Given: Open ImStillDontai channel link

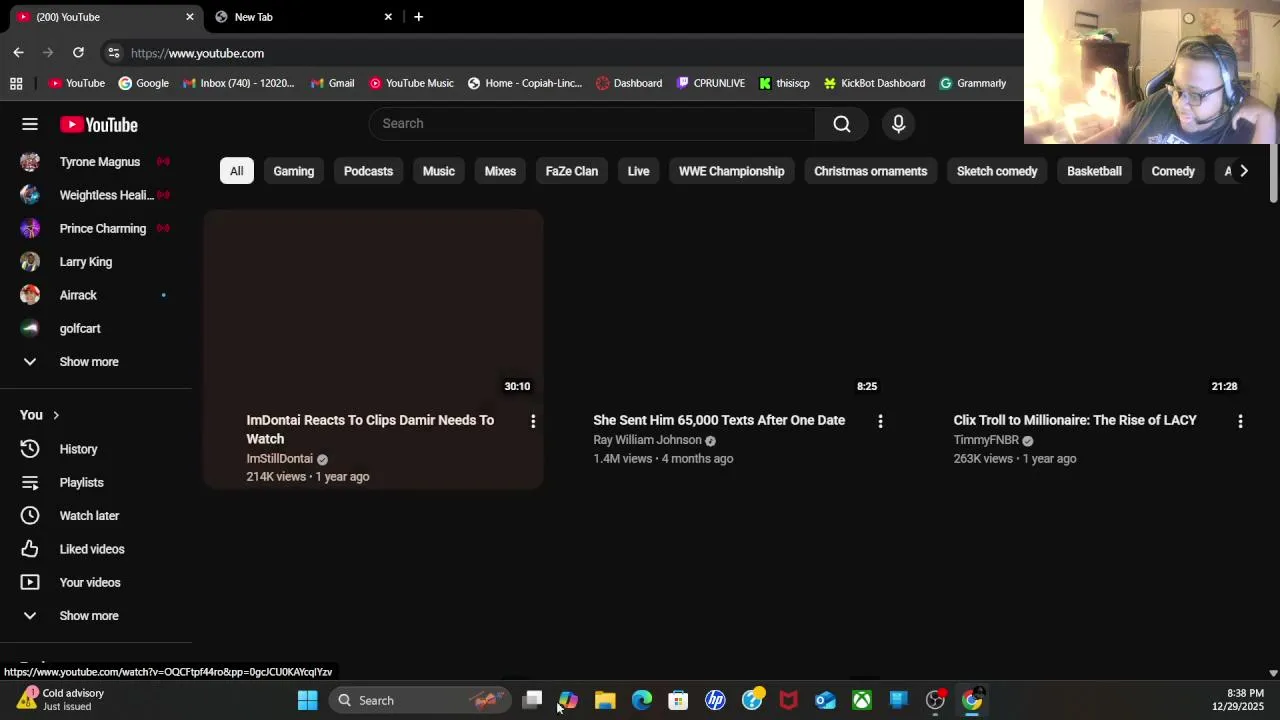Looking at the screenshot, I should [280, 459].
